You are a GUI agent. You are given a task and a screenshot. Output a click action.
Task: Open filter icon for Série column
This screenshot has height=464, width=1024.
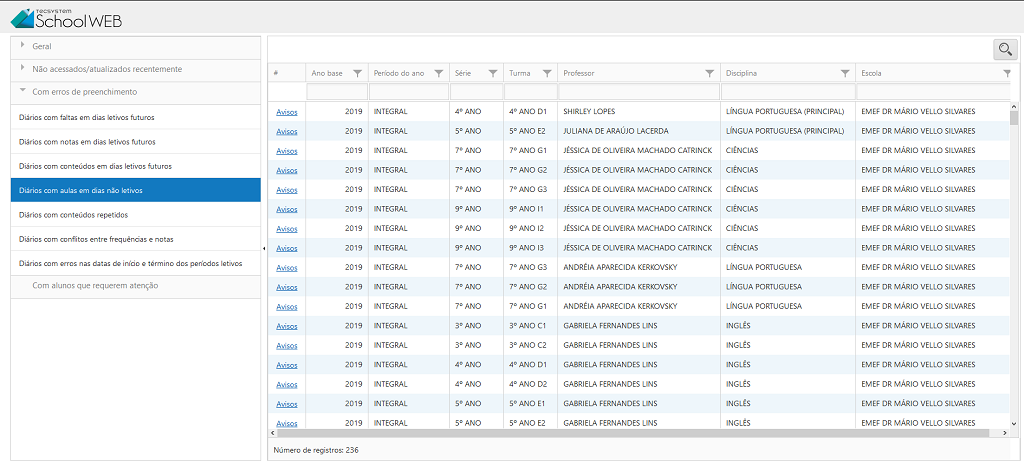pyautogui.click(x=493, y=73)
